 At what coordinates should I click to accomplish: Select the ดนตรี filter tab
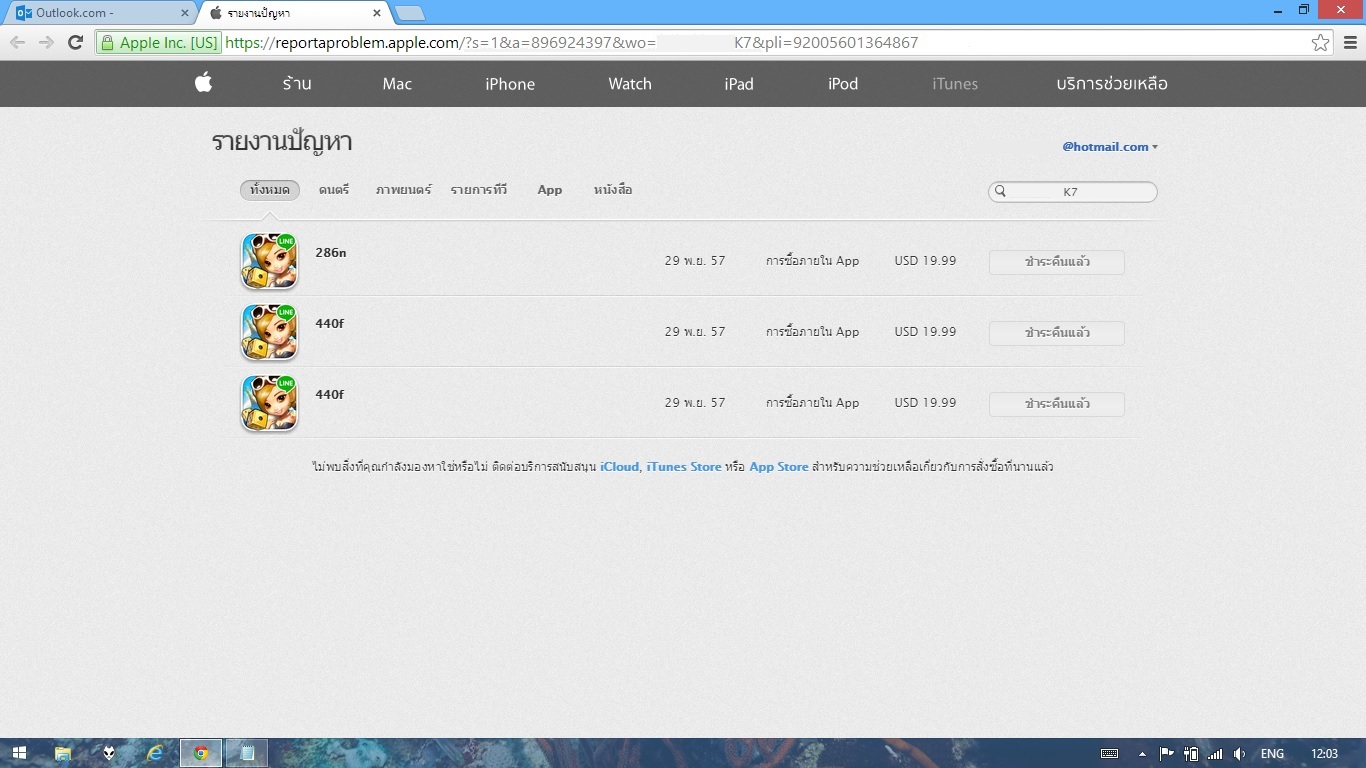coord(334,190)
